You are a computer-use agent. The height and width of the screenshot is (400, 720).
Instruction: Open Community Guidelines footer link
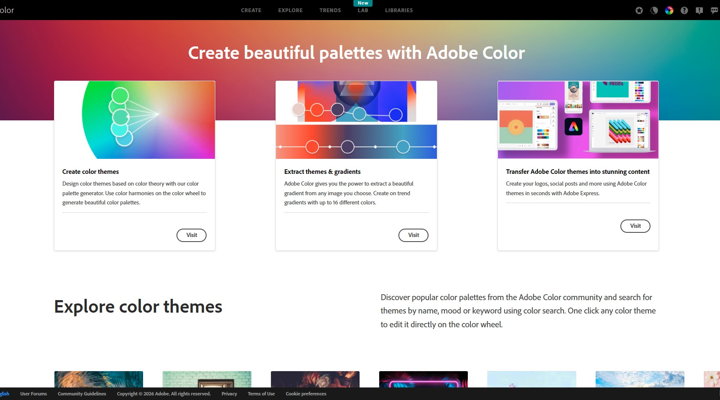point(82,394)
